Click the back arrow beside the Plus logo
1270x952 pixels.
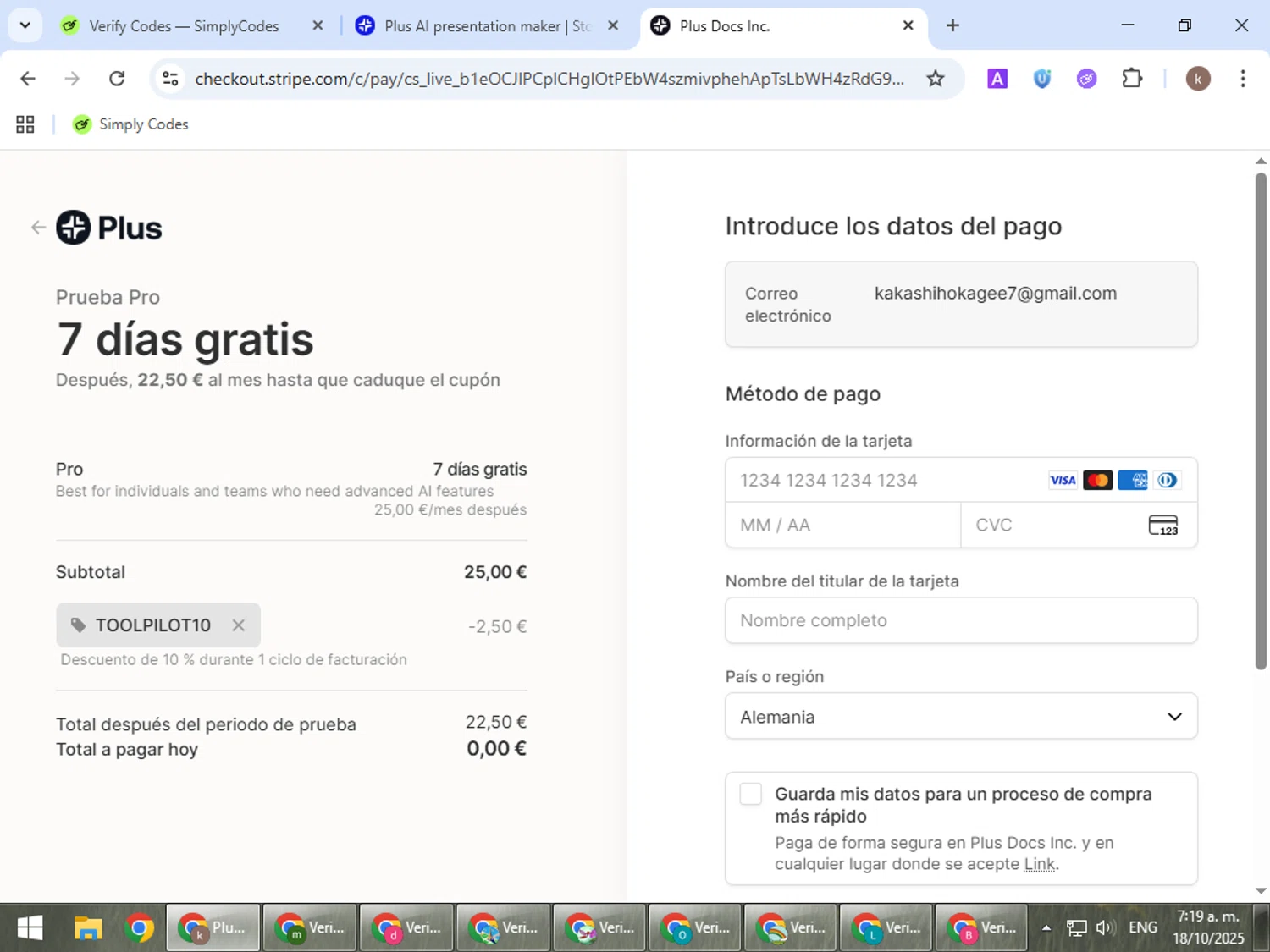click(38, 227)
